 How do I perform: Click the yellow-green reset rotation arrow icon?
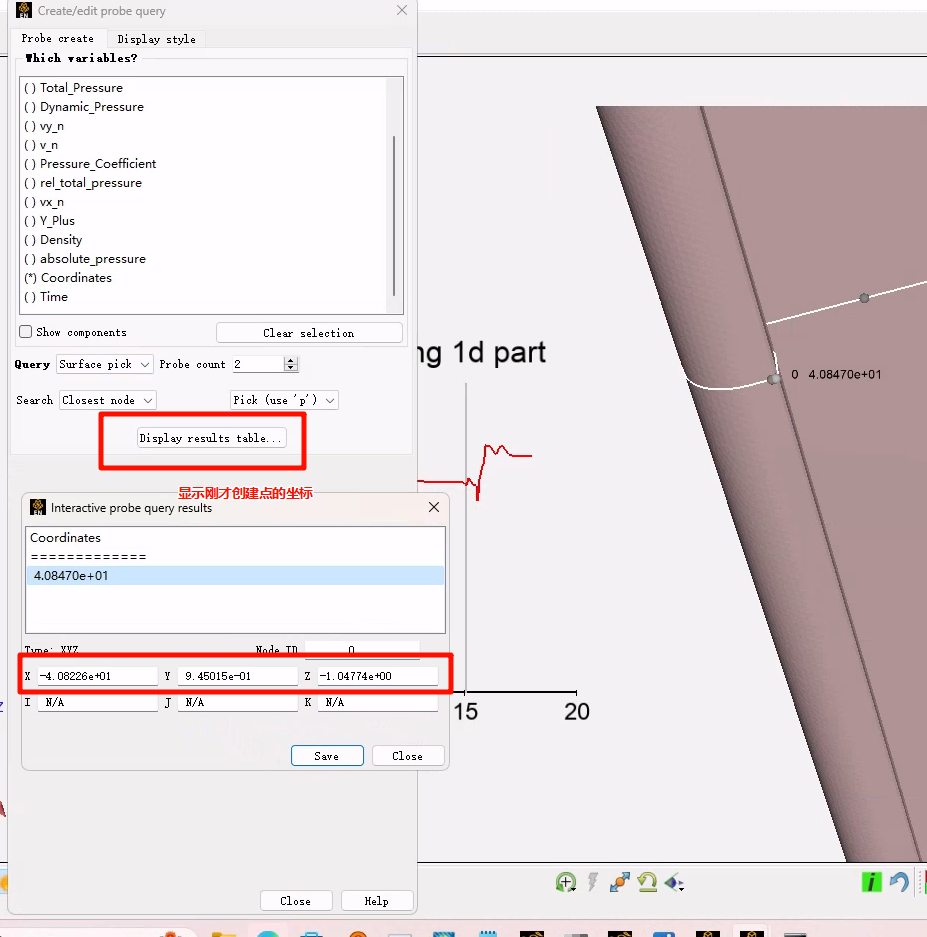pyautogui.click(x=647, y=882)
